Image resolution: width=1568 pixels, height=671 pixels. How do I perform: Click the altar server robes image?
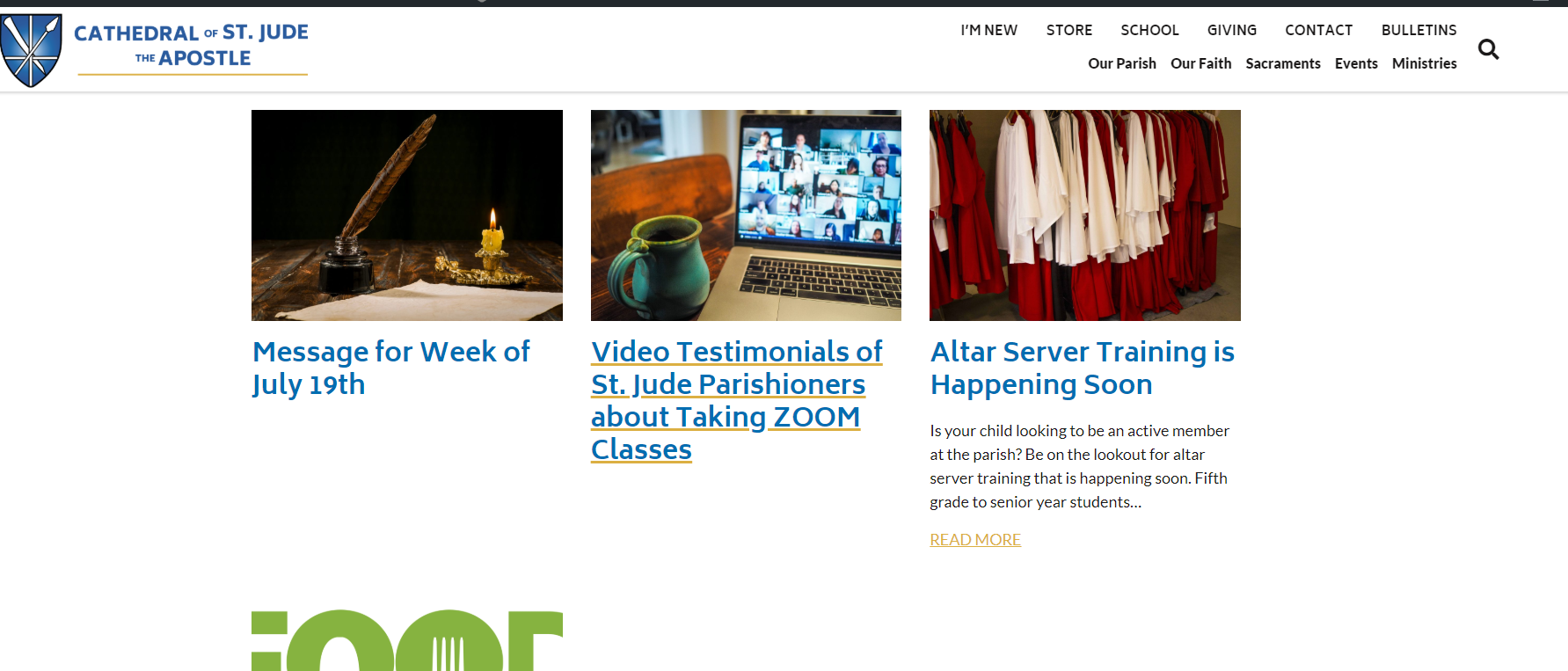tap(1084, 215)
